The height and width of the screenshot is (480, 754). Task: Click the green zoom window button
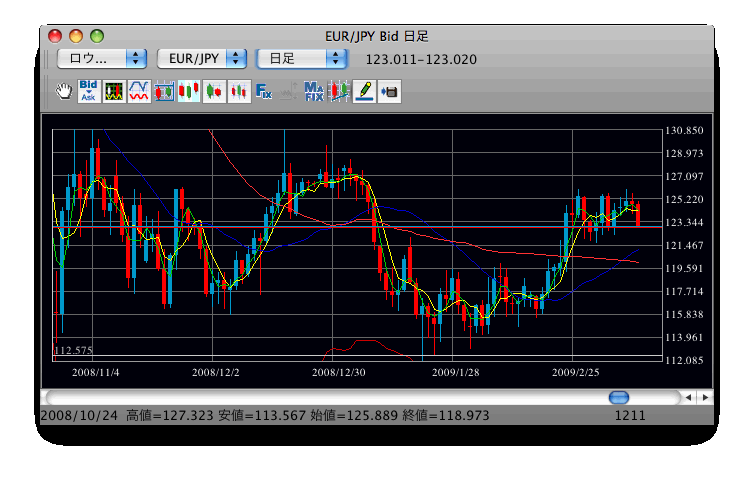click(97, 36)
